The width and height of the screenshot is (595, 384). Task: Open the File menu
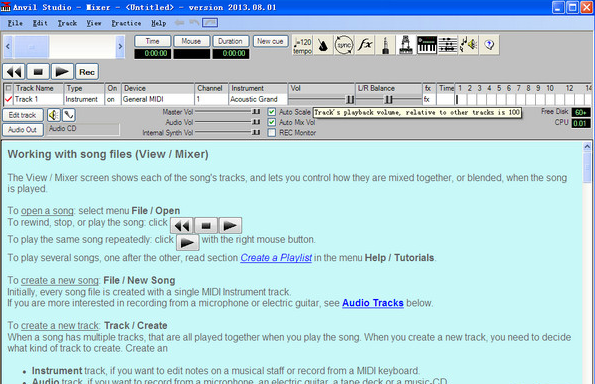point(15,23)
